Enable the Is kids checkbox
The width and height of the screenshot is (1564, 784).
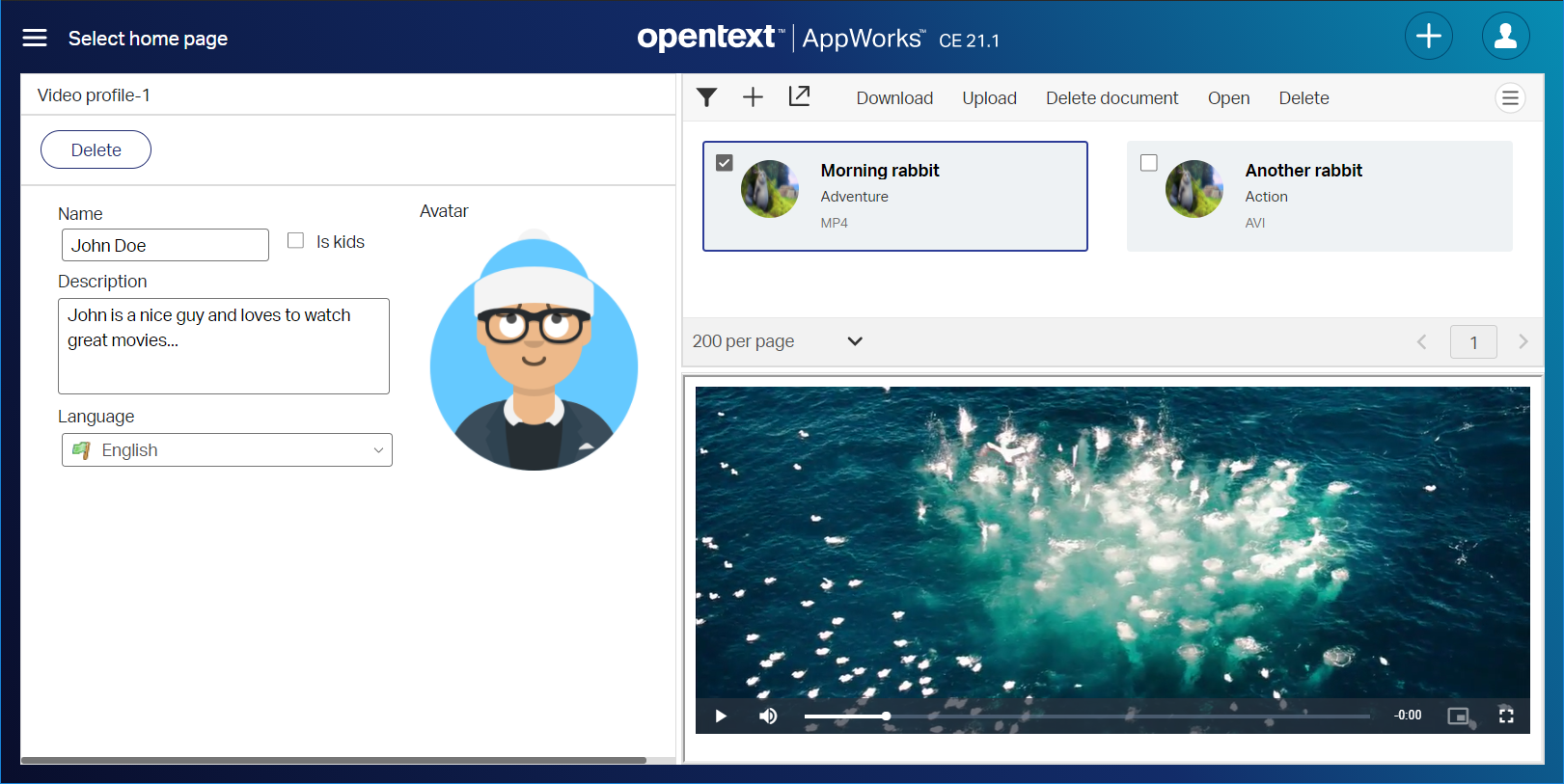(296, 241)
